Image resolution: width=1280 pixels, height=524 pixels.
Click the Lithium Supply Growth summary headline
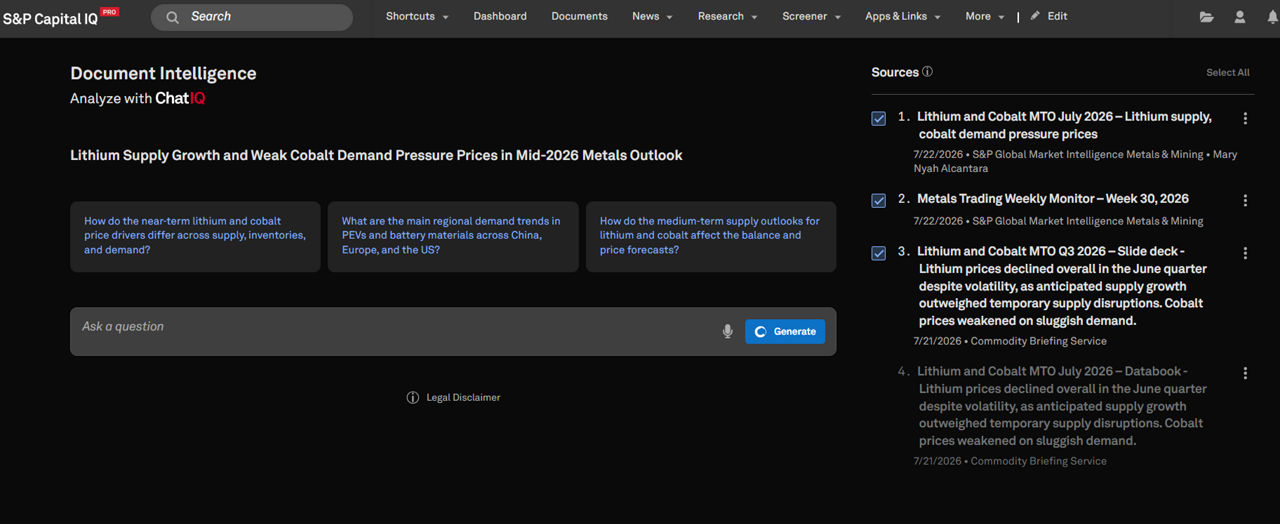coord(376,155)
